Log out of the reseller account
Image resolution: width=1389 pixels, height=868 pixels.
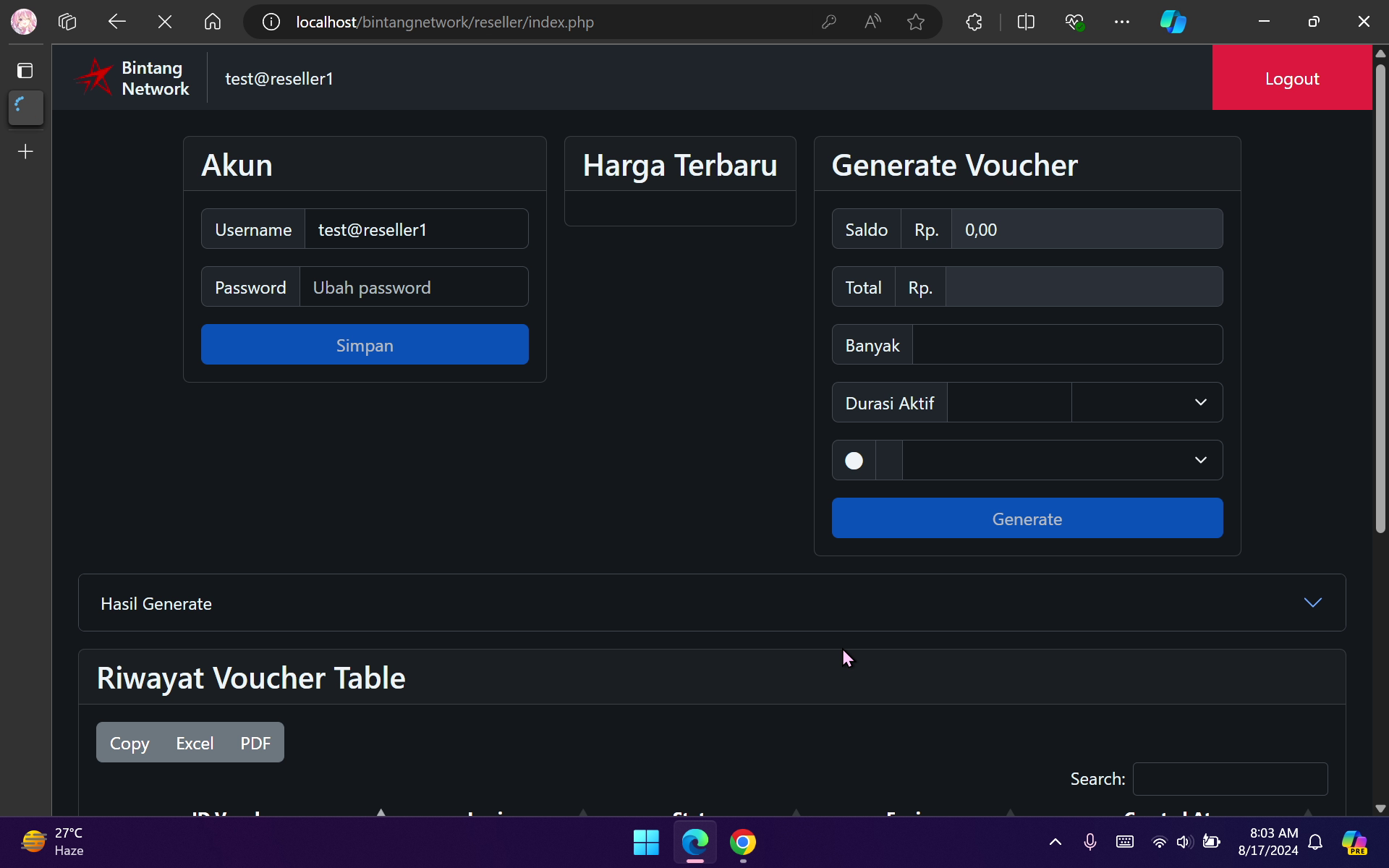click(x=1292, y=77)
